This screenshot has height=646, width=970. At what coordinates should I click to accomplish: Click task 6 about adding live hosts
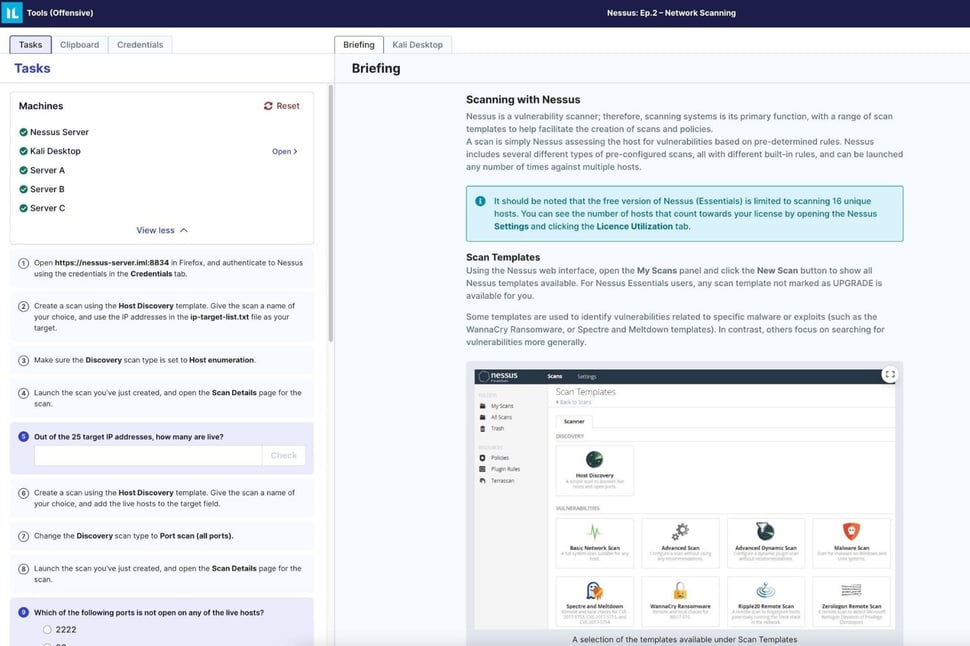[161, 498]
